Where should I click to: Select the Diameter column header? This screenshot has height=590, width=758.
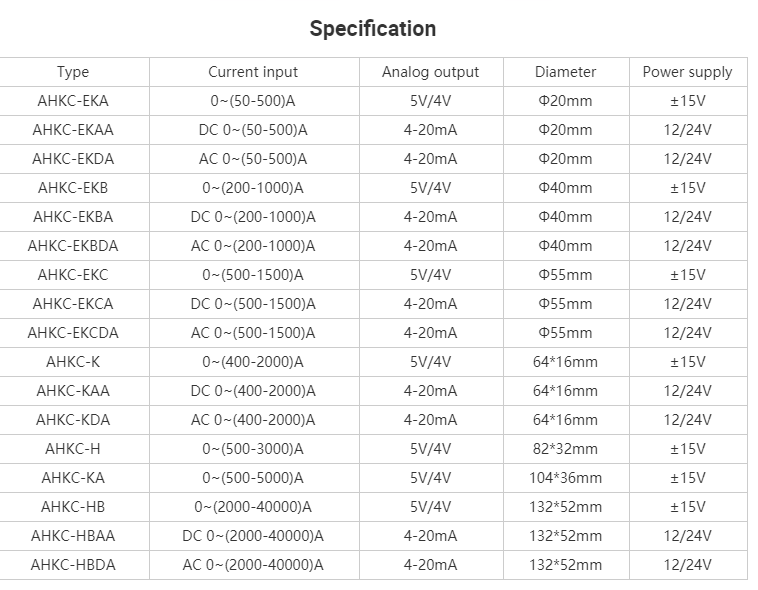[565, 72]
